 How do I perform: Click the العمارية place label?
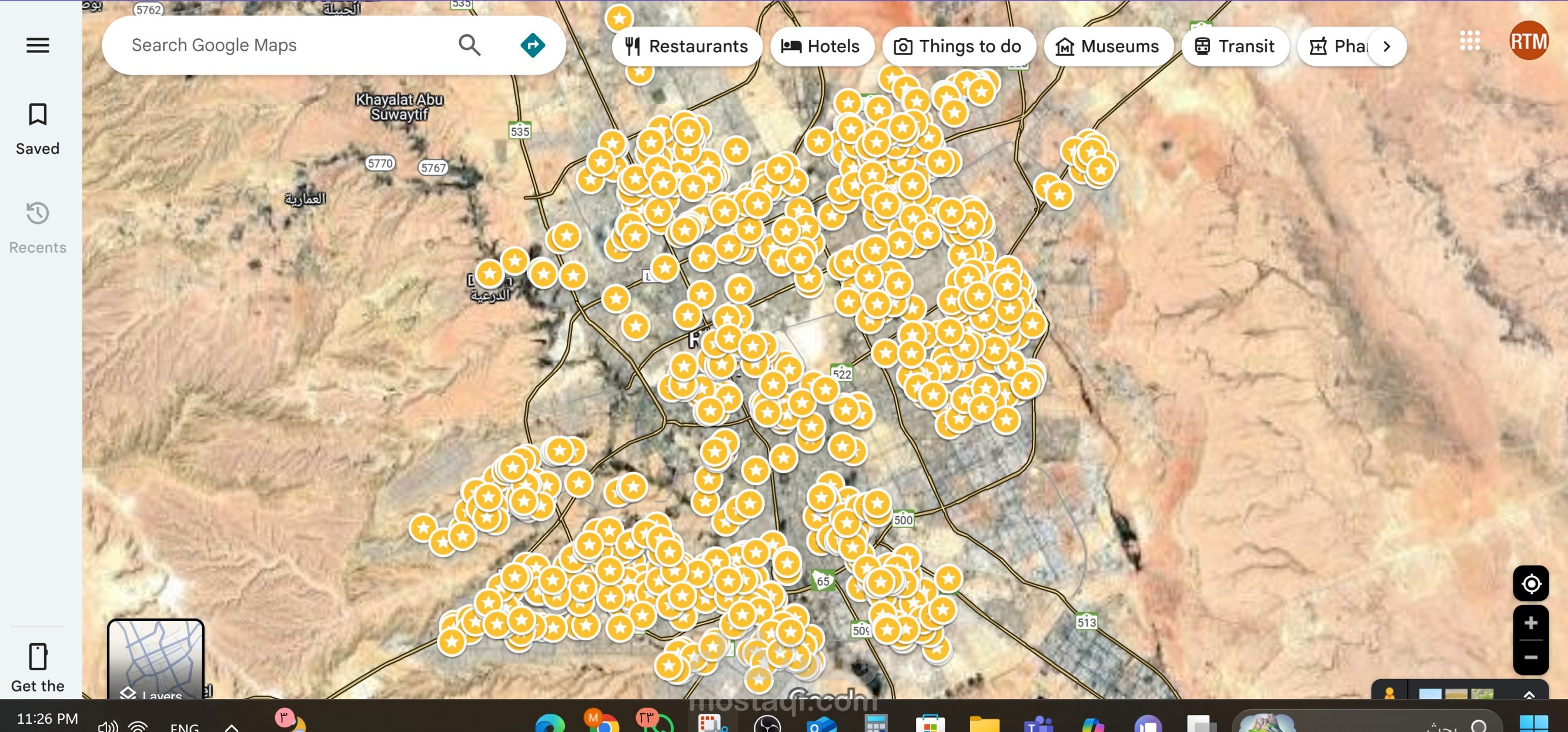305,198
